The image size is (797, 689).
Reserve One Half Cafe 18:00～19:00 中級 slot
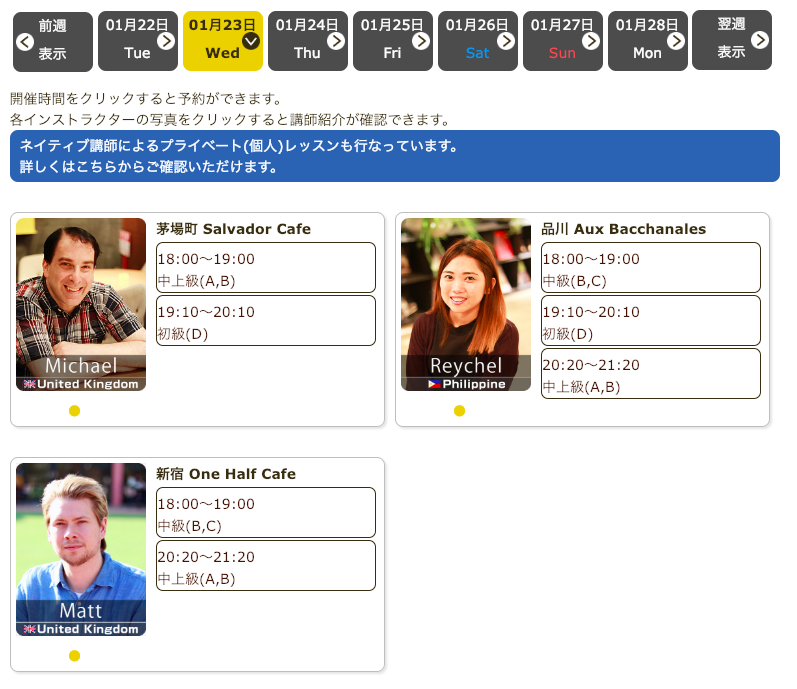pyautogui.click(x=265, y=513)
